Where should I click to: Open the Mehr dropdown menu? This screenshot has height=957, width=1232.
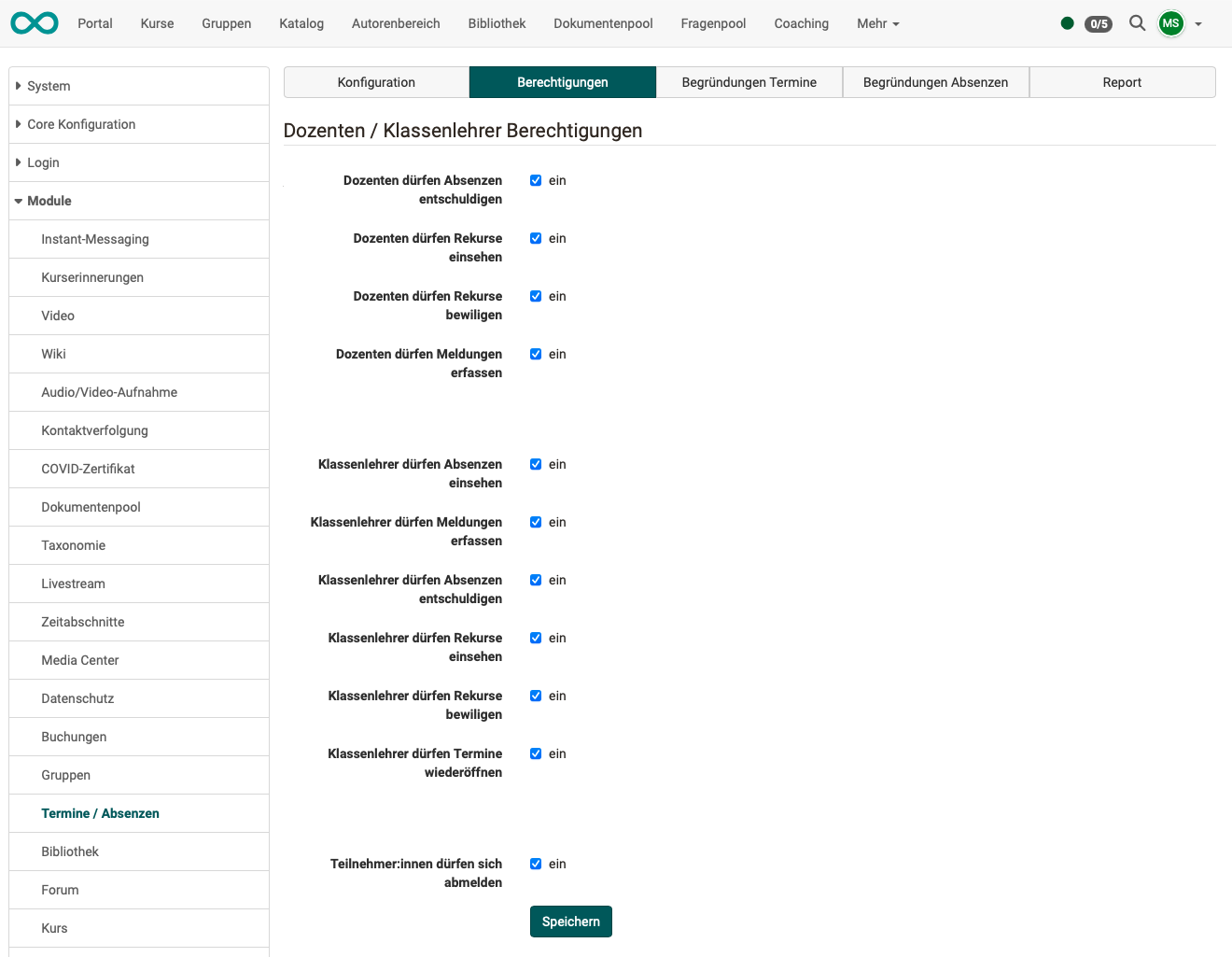pyautogui.click(x=876, y=23)
